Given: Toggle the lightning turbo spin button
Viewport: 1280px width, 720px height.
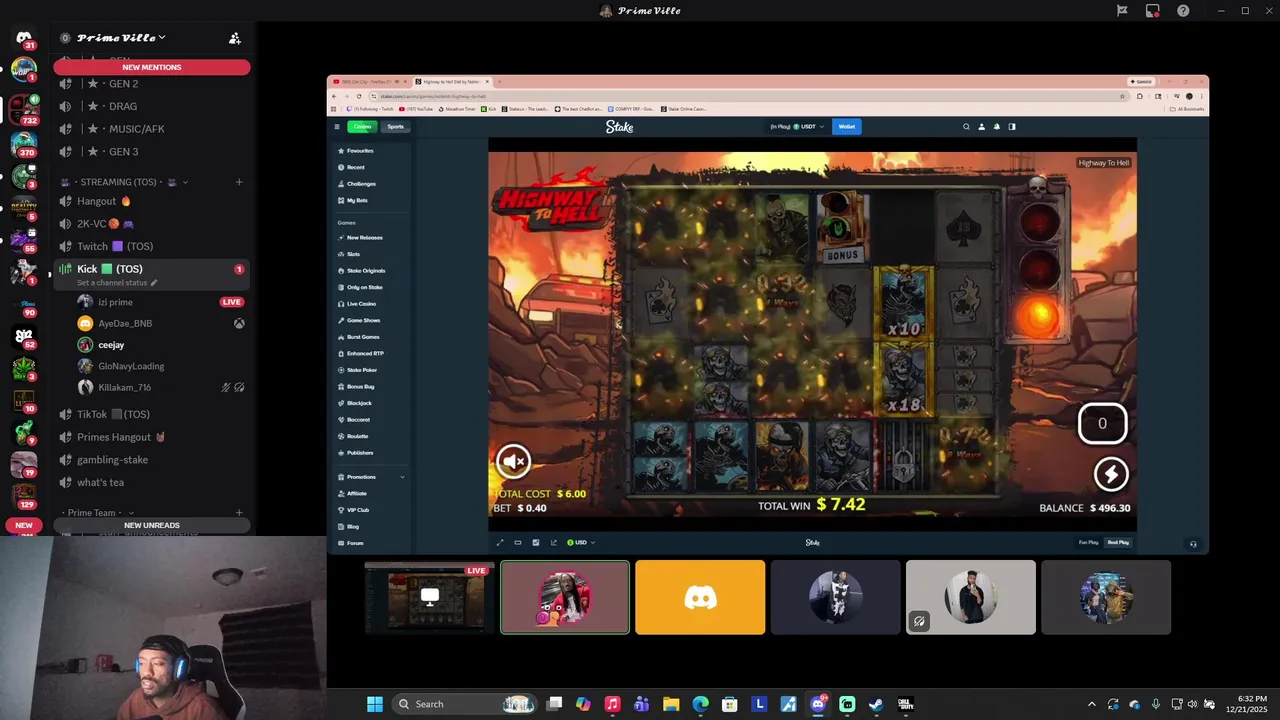Looking at the screenshot, I should coord(1111,474).
